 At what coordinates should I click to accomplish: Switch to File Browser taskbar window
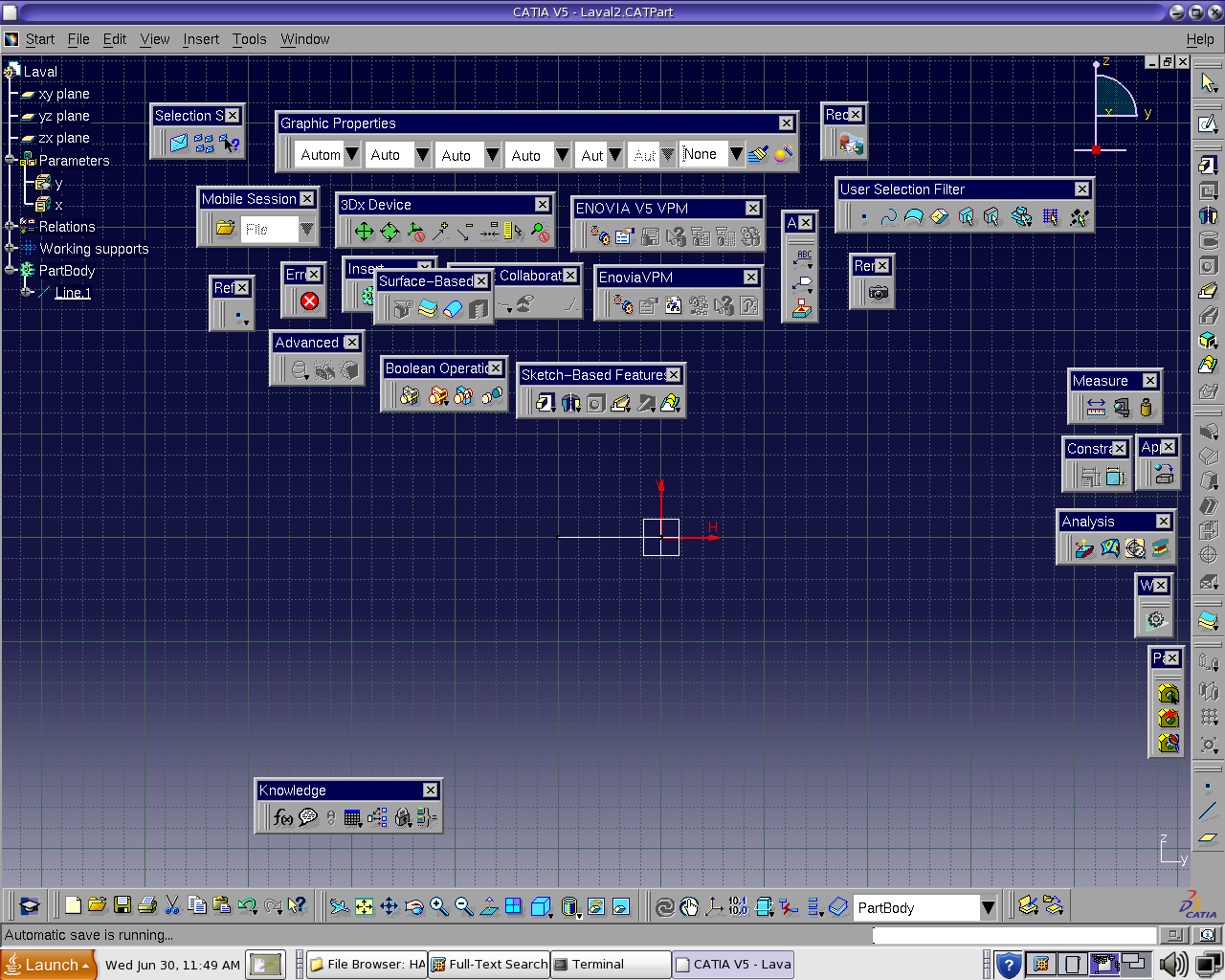(367, 965)
